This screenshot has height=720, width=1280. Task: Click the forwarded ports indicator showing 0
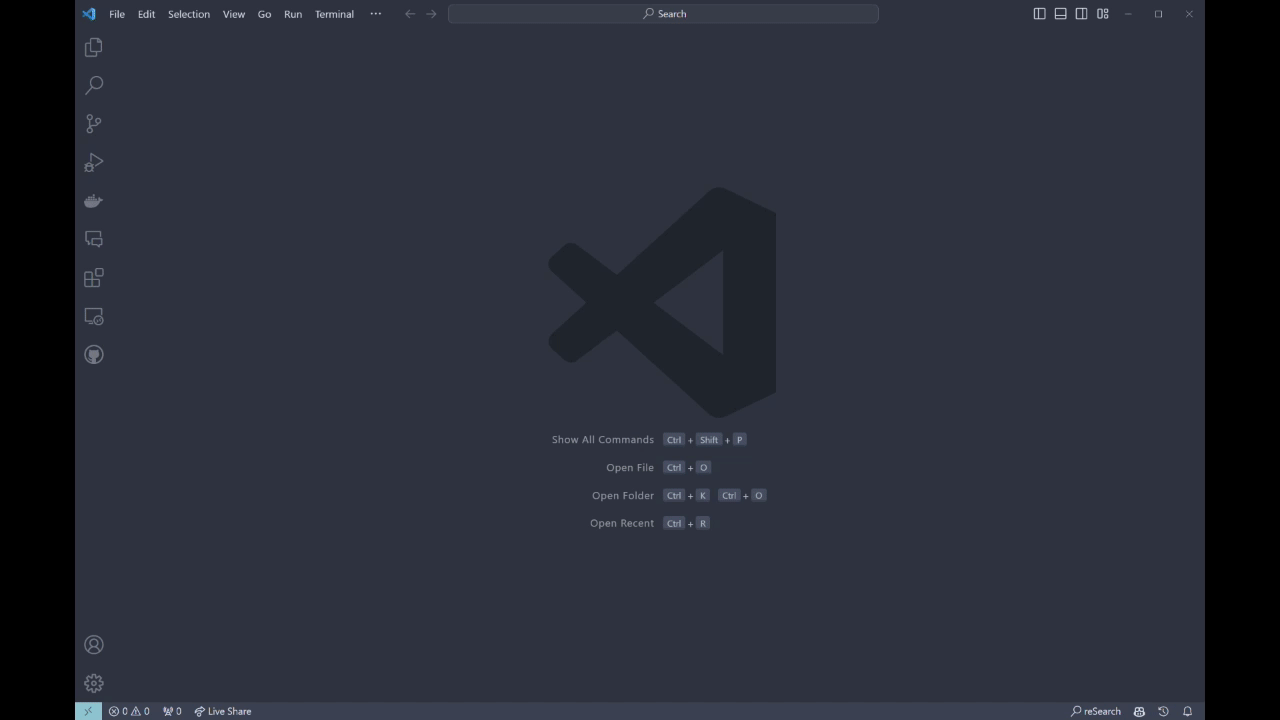tap(172, 711)
